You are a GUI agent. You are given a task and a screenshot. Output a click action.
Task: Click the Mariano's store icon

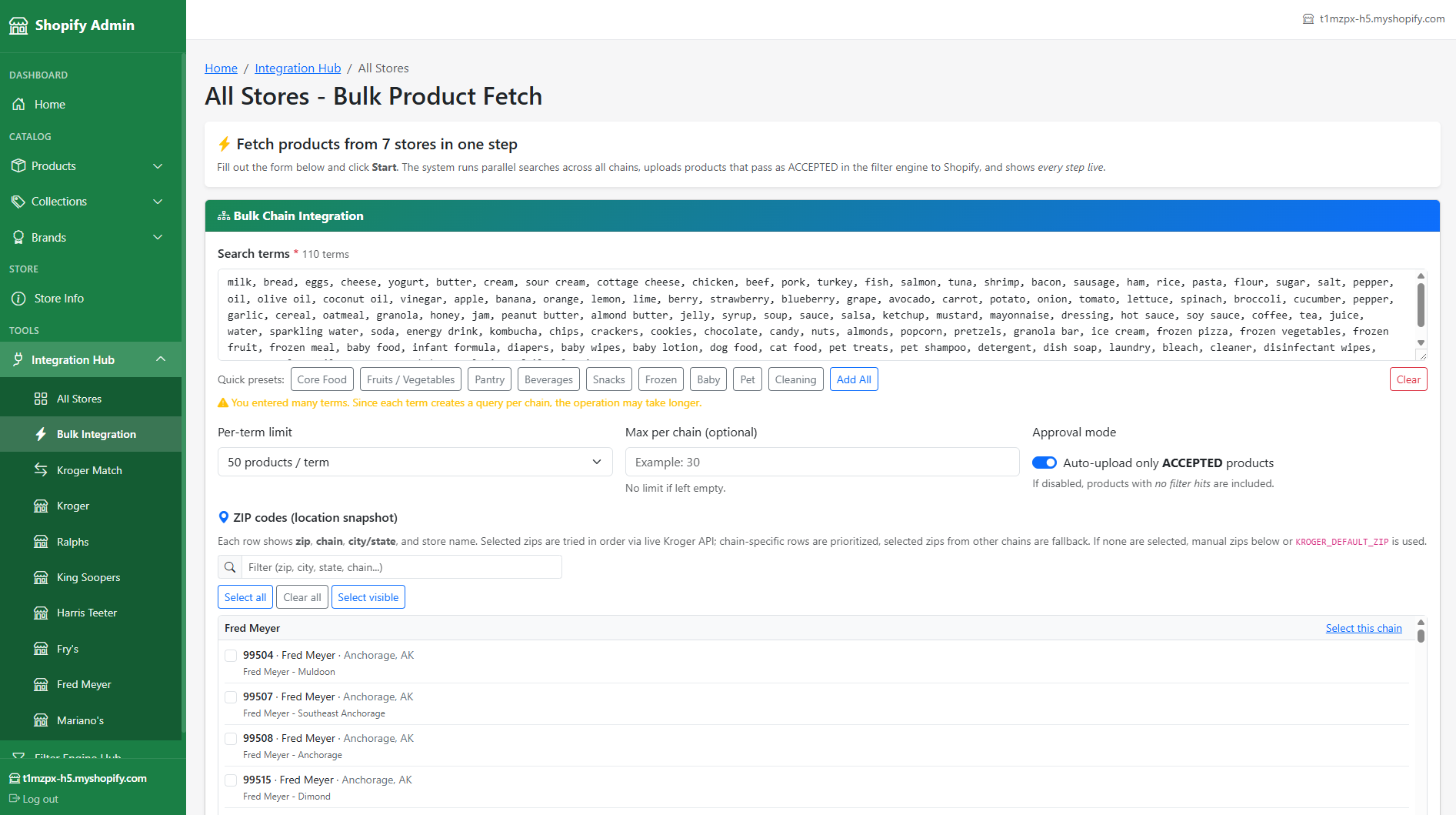[x=41, y=720]
